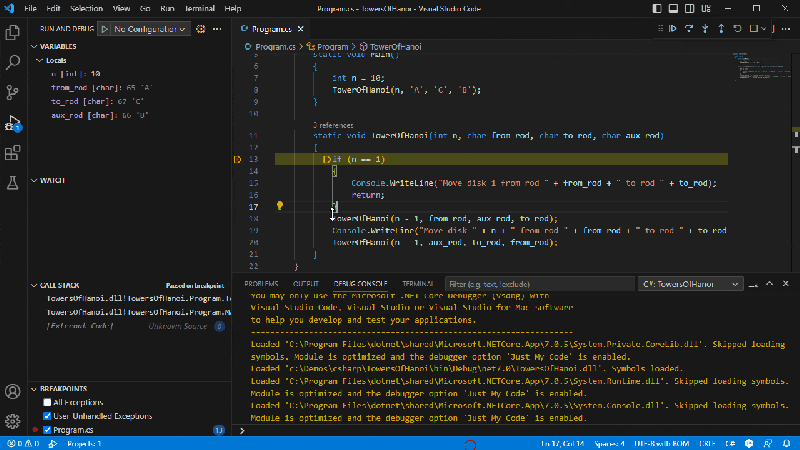
Task: Switch to the OUTPUT tab
Action: pyautogui.click(x=306, y=284)
